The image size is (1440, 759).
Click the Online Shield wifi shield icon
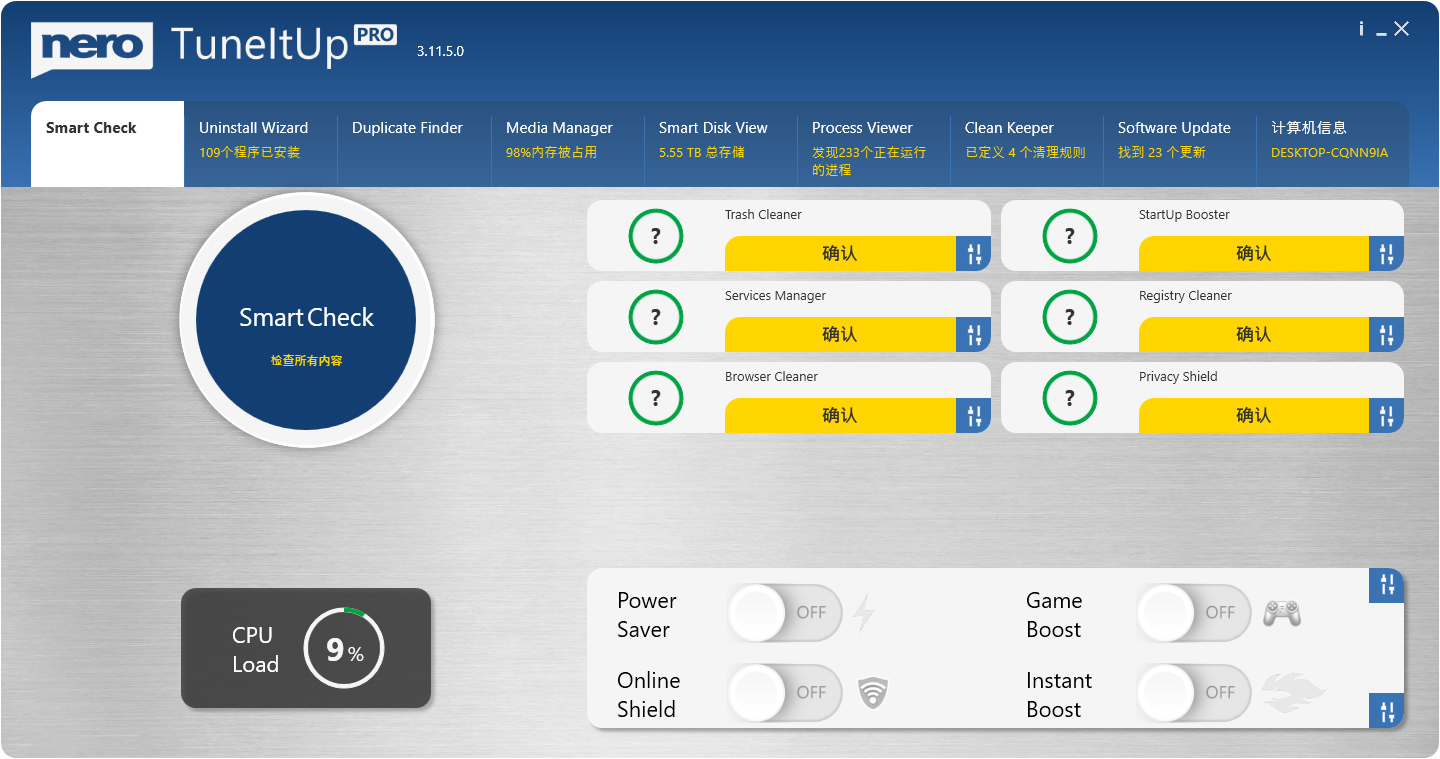click(873, 692)
